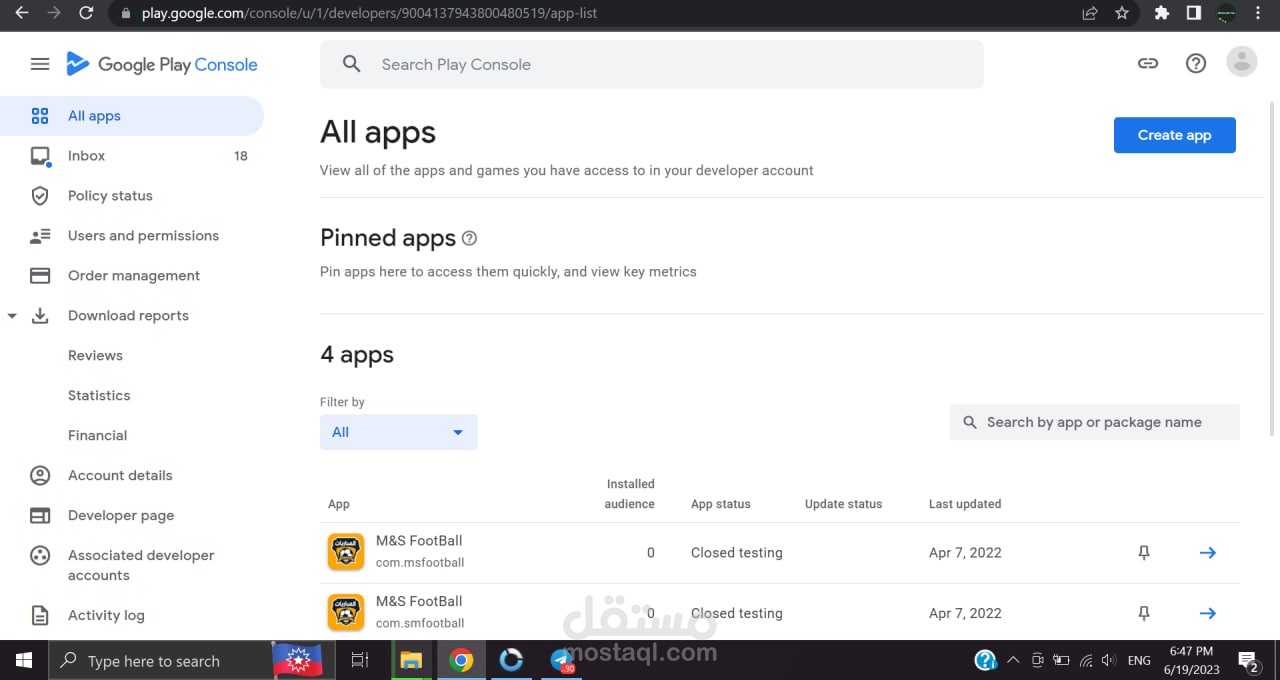The width and height of the screenshot is (1280, 680).
Task: Open Reviews under Download reports
Action: (x=95, y=356)
